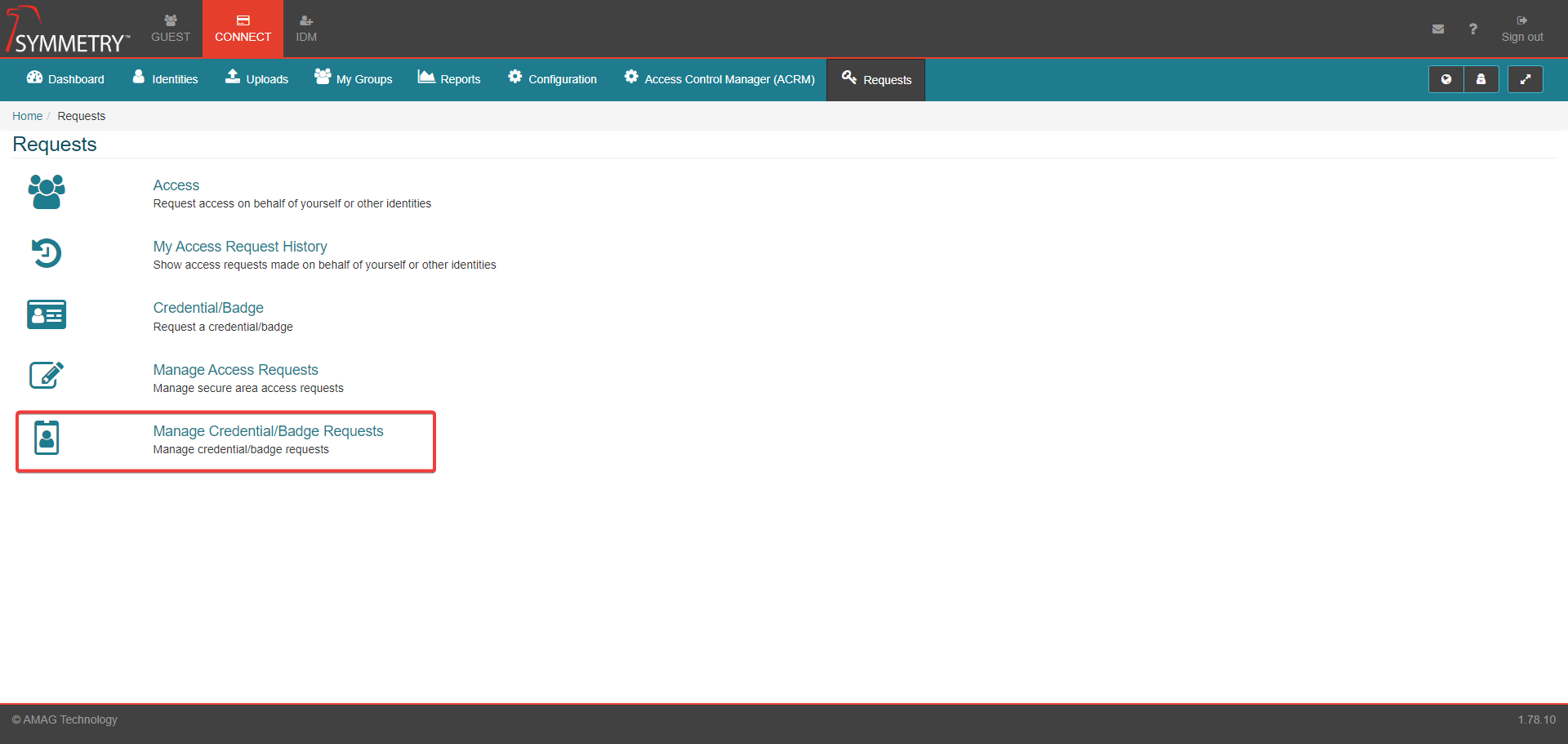Go to Home via the breadcrumb

coord(27,116)
